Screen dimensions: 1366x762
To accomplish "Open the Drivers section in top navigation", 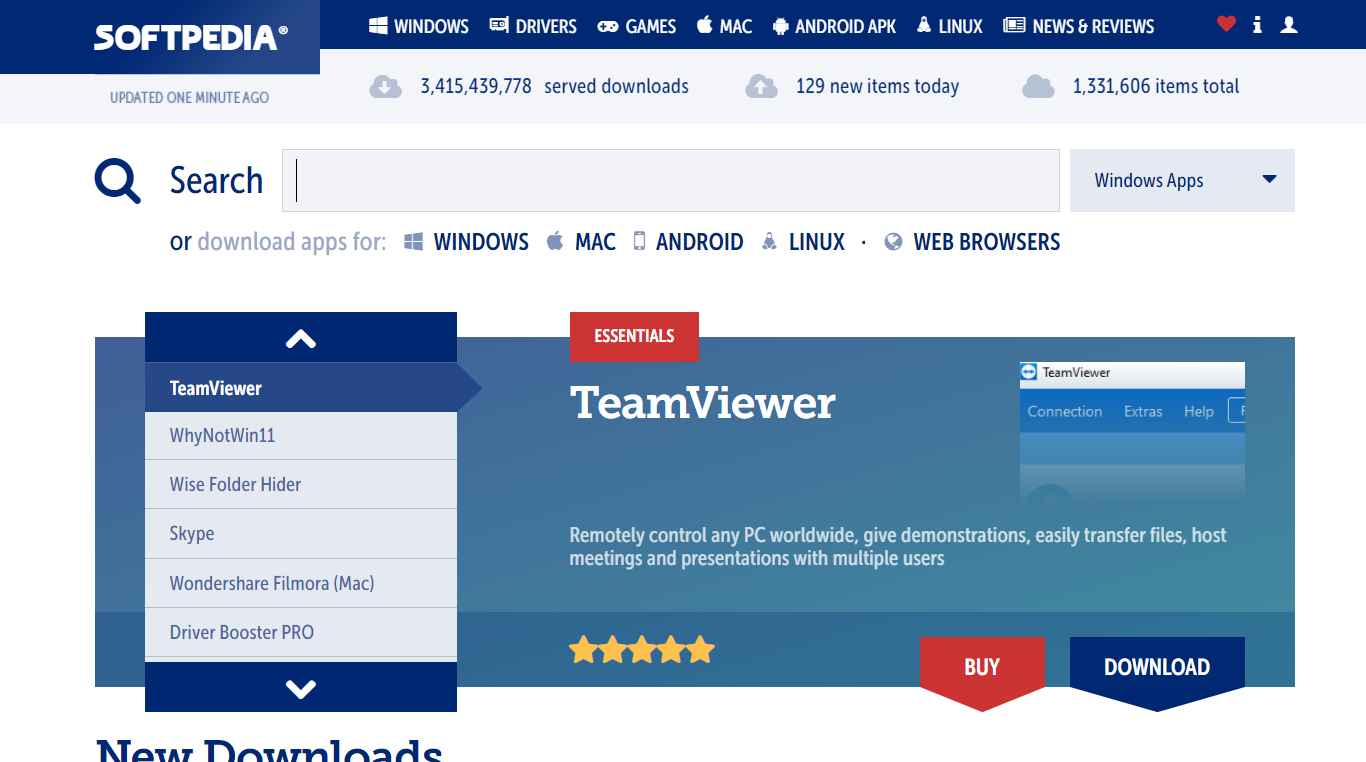I will (x=533, y=26).
